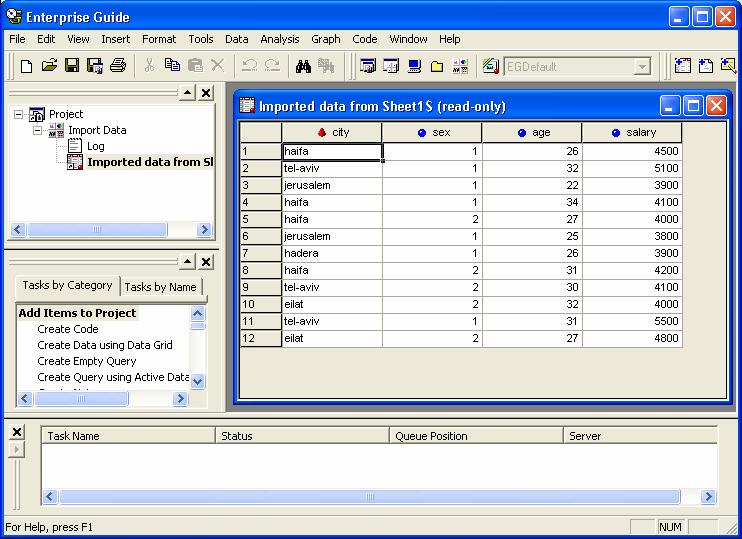
Task: Click the yellow folder toolbar icon
Action: [x=437, y=67]
